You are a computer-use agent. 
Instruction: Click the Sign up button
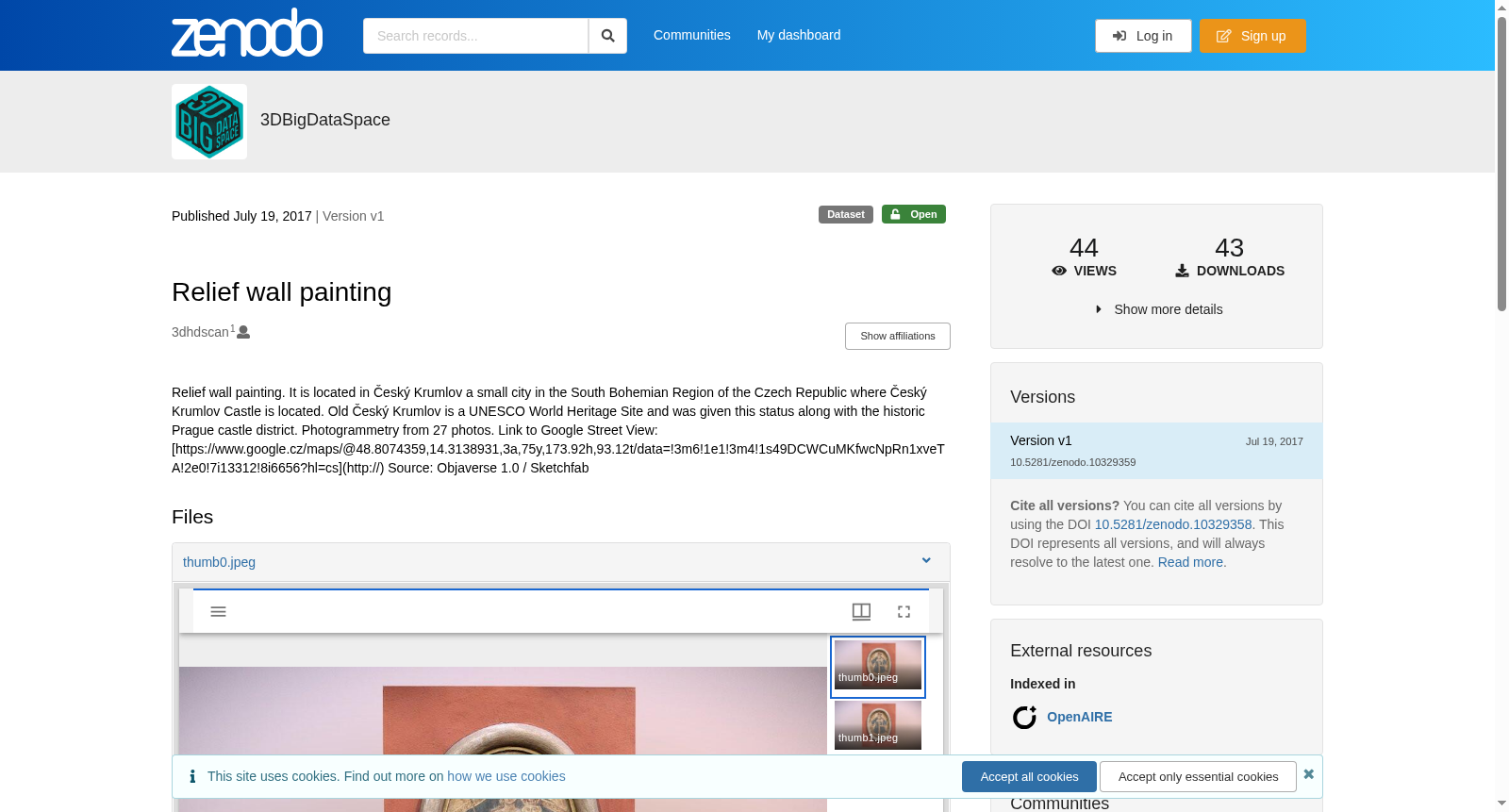[1252, 36]
